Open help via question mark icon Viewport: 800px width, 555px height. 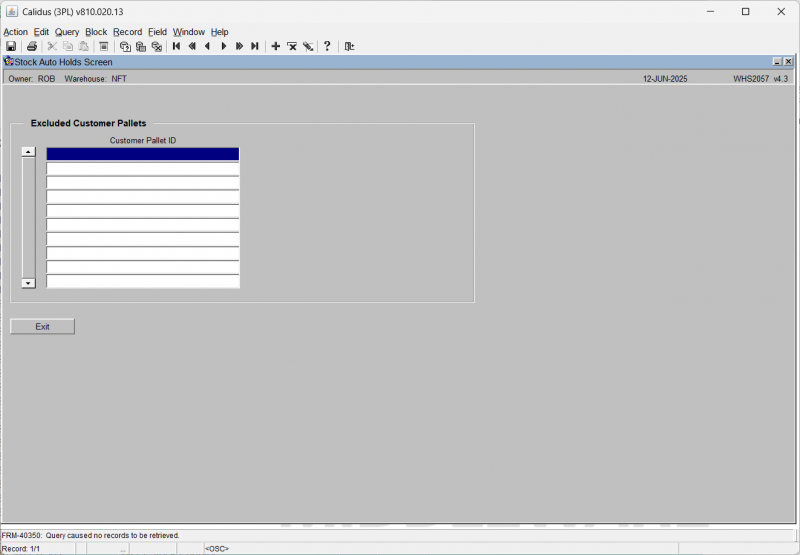(327, 46)
